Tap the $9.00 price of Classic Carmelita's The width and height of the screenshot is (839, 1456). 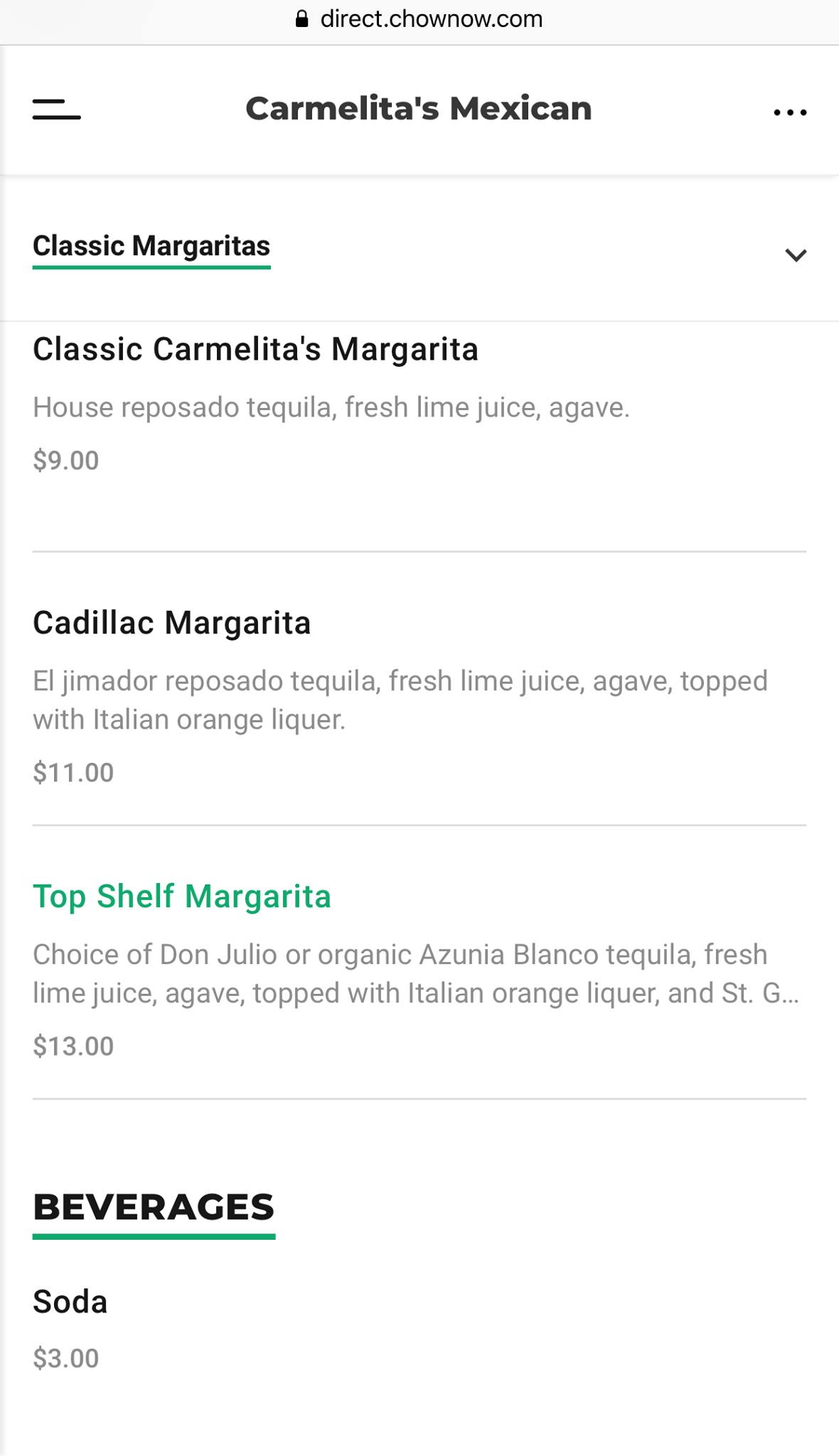pyautogui.click(x=65, y=461)
